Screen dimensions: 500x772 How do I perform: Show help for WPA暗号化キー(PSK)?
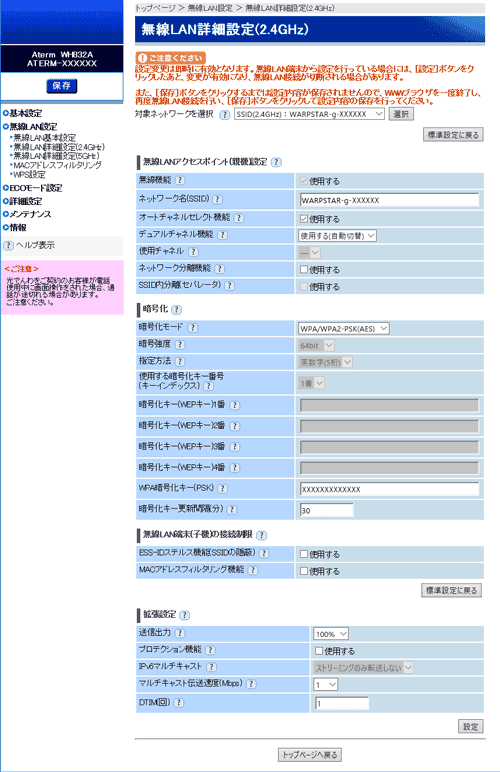click(x=222, y=488)
